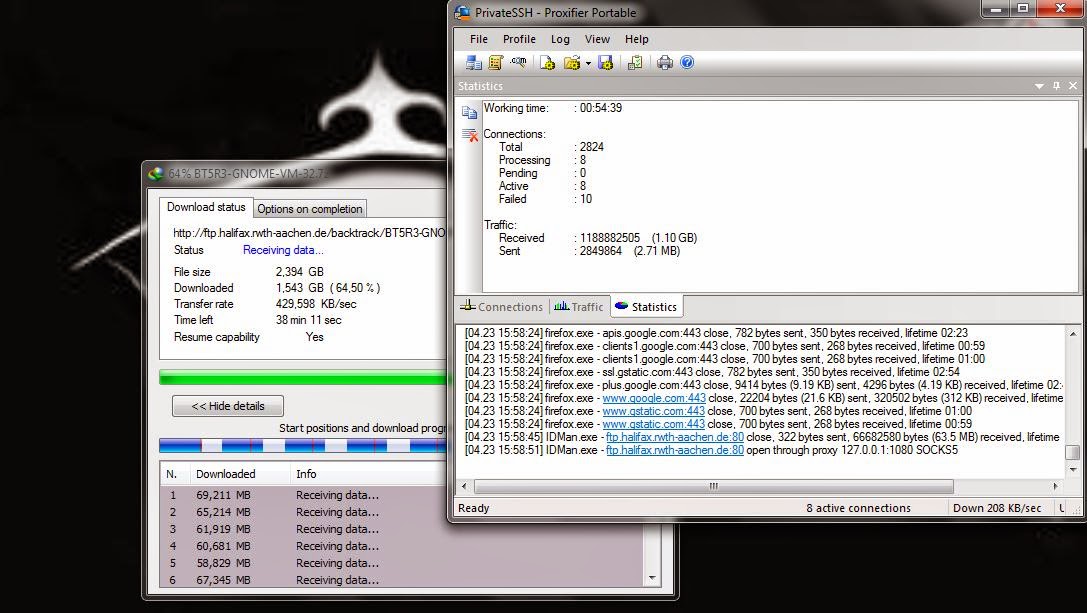
Task: Switch to the Traffic tab
Action: coord(578,306)
